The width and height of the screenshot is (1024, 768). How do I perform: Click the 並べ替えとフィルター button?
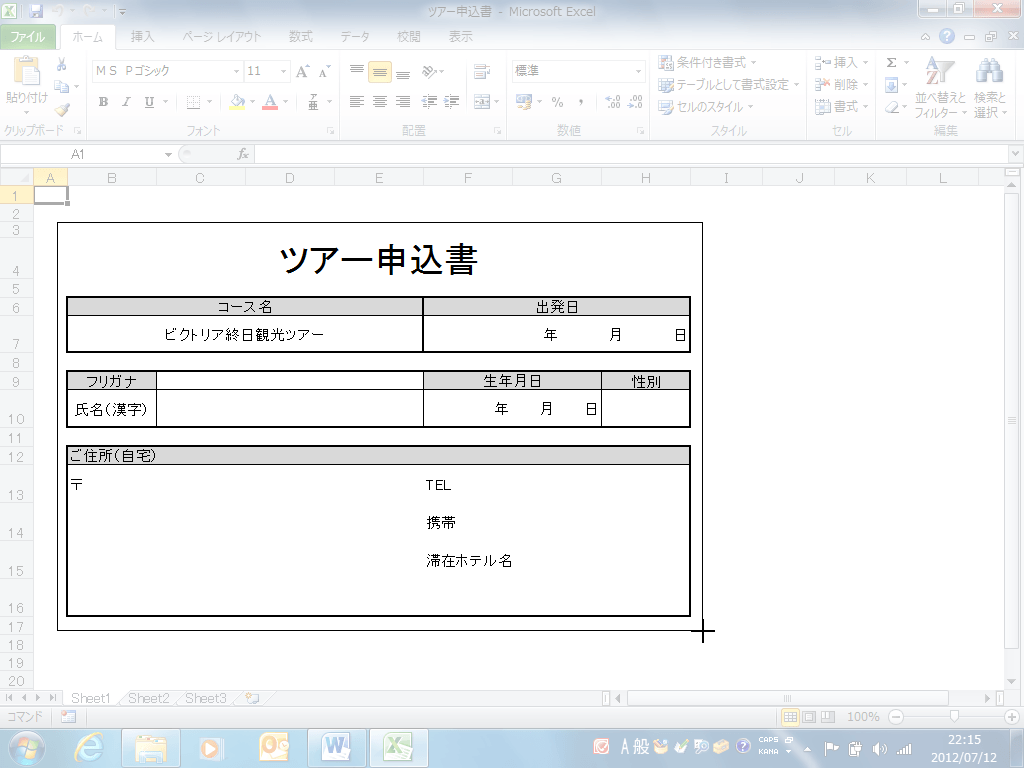(x=939, y=90)
